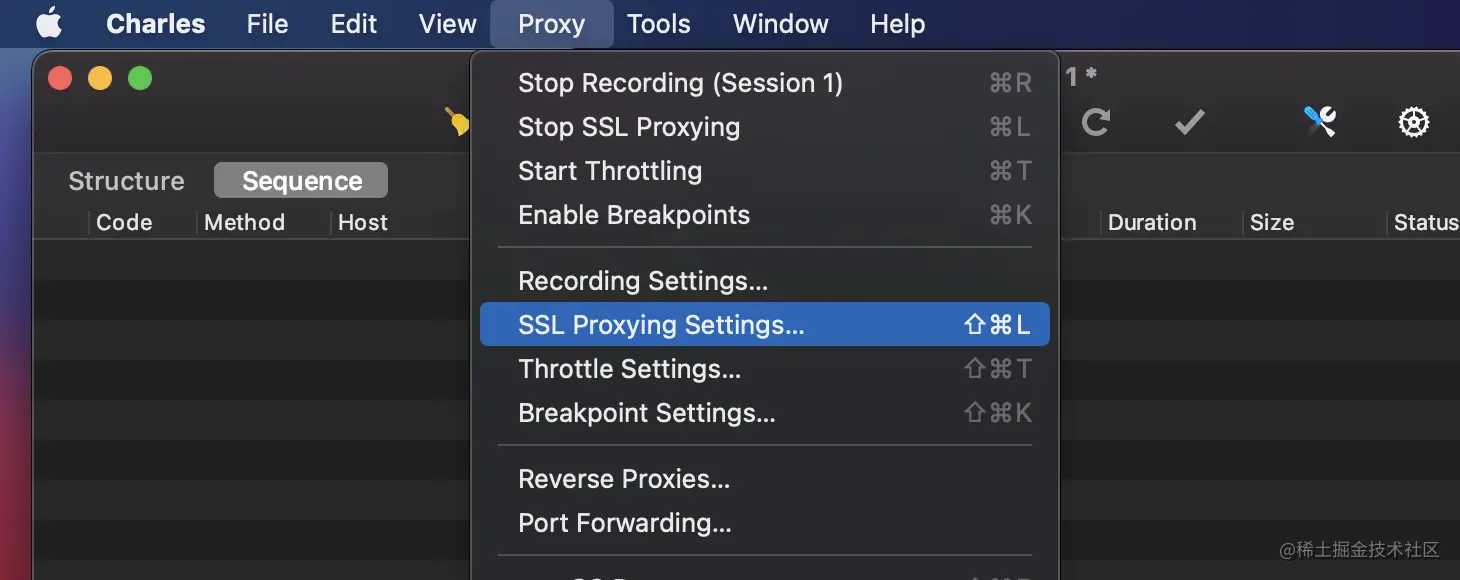The width and height of the screenshot is (1460, 580).
Task: Choose Stop Recording (Session 1)
Action: tap(680, 83)
